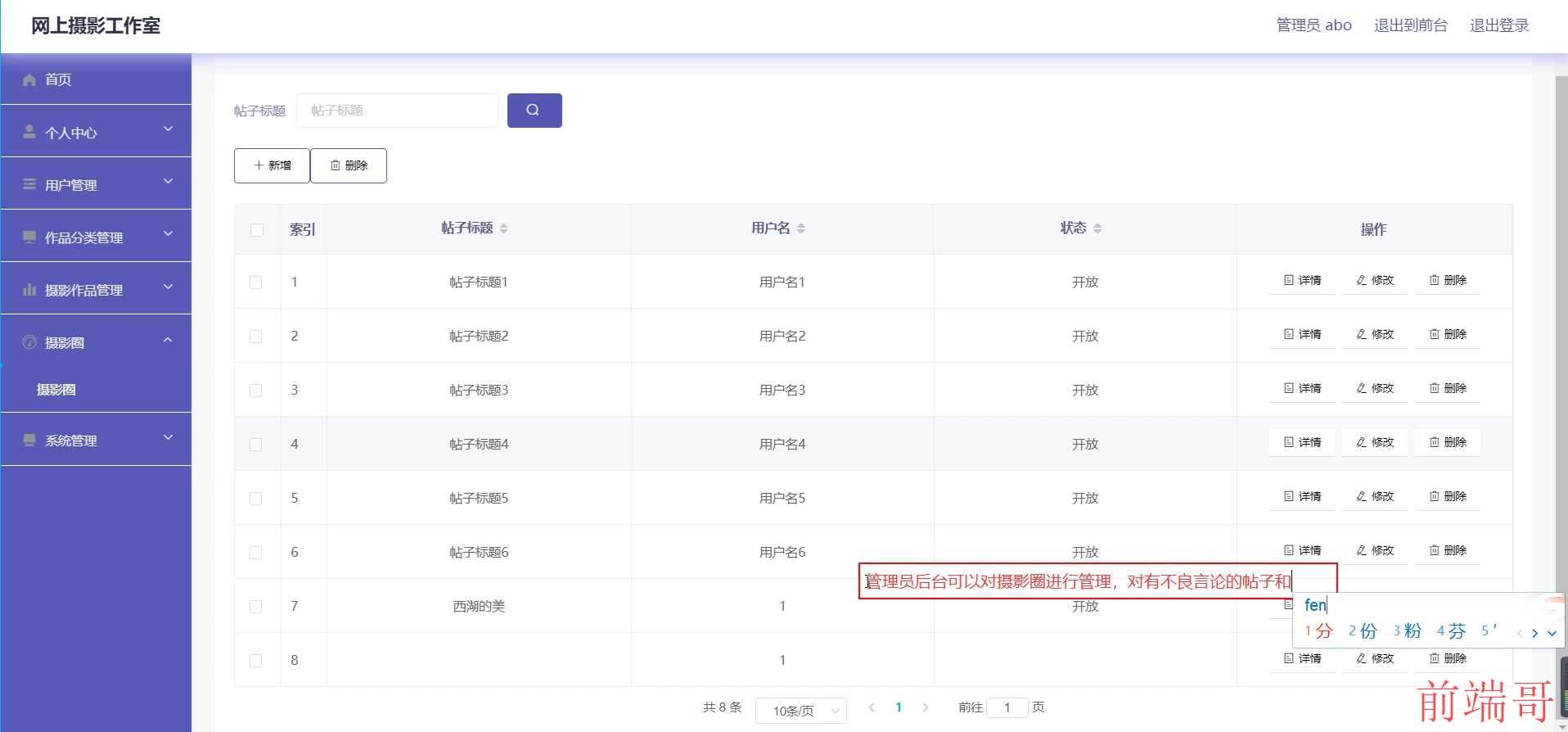Check the checkbox for row 帖子标题6
The width and height of the screenshot is (1568, 732).
point(256,553)
